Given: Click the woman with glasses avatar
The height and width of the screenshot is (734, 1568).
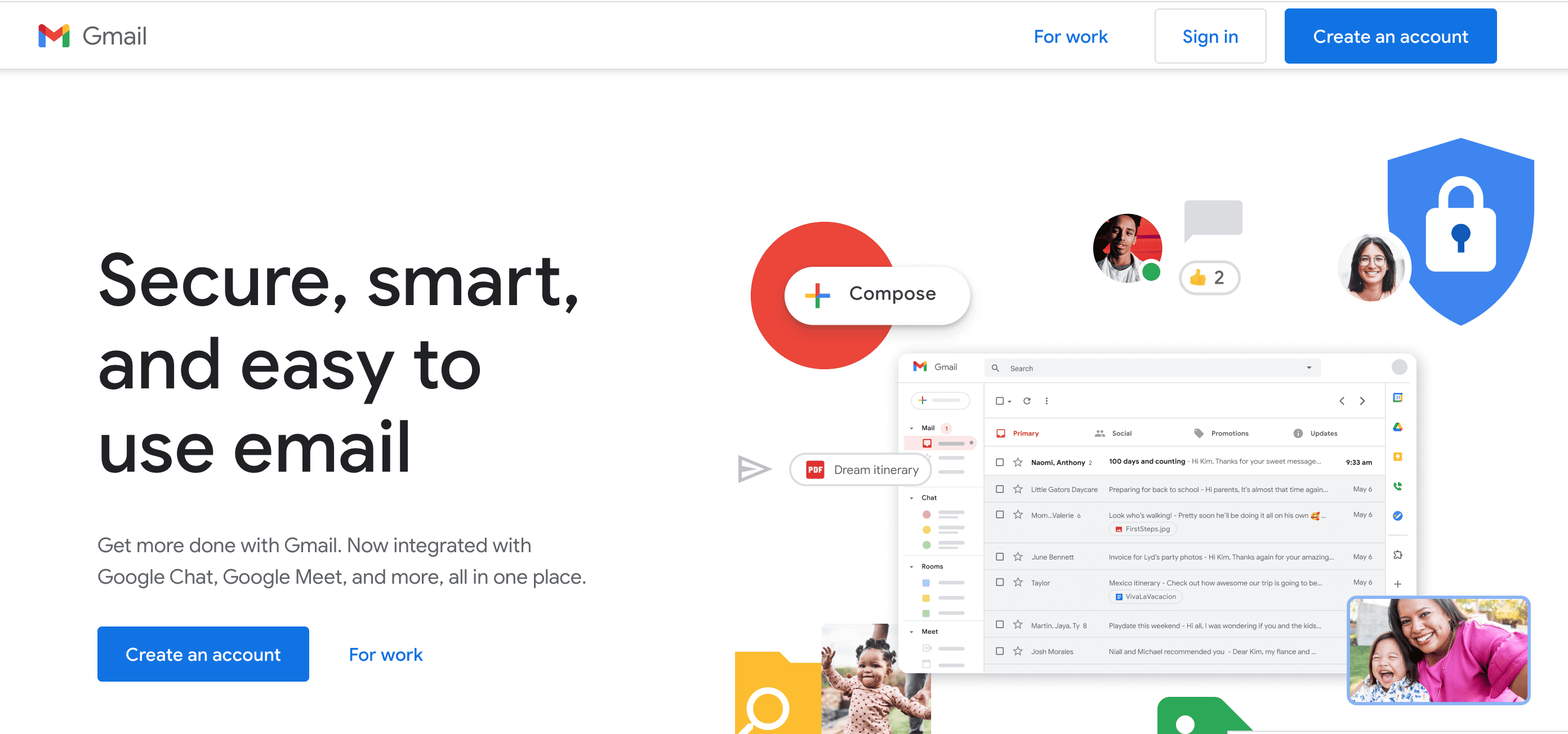Looking at the screenshot, I should pos(1371,267).
